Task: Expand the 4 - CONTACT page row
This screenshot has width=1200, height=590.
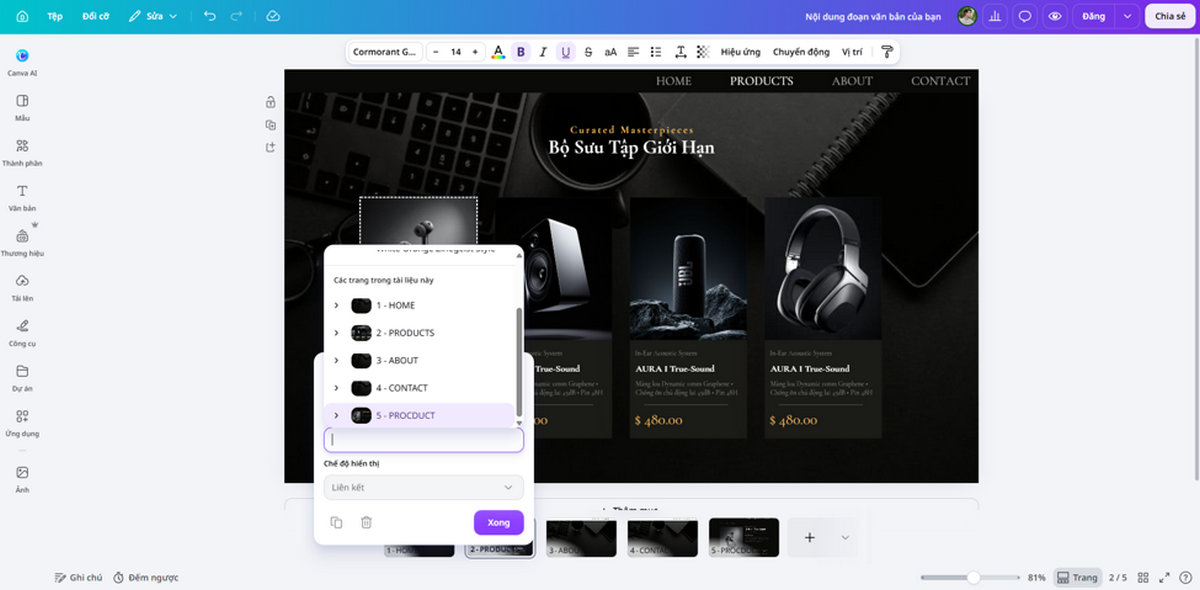Action: tap(336, 388)
